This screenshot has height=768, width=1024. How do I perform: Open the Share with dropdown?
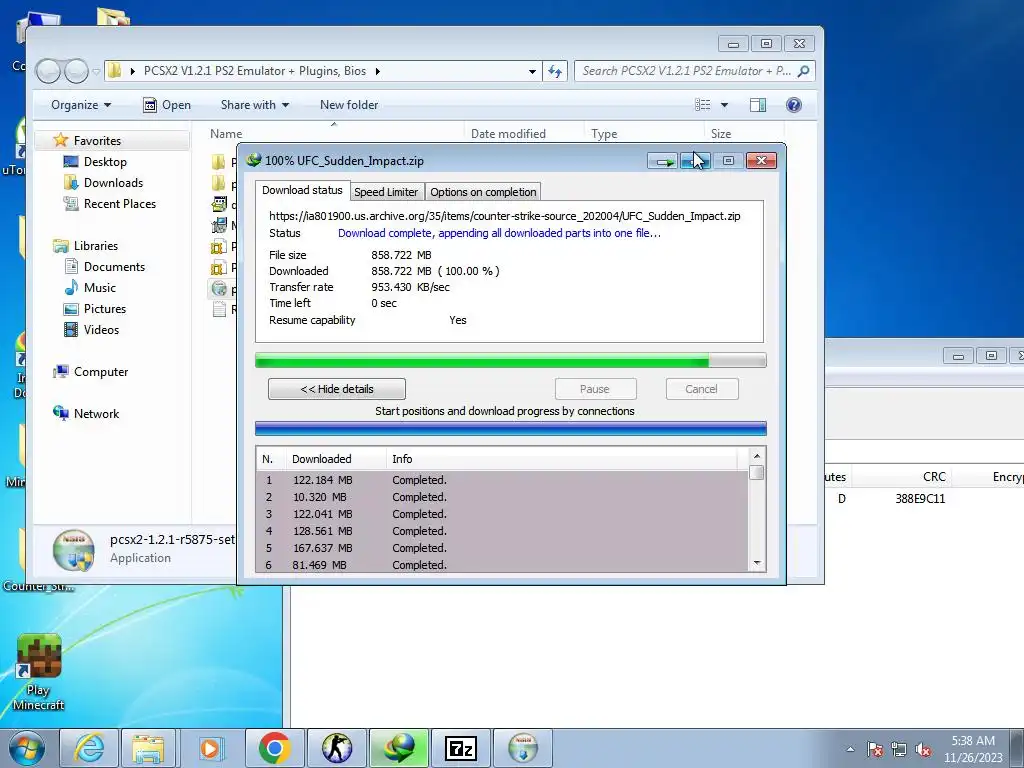tap(255, 105)
